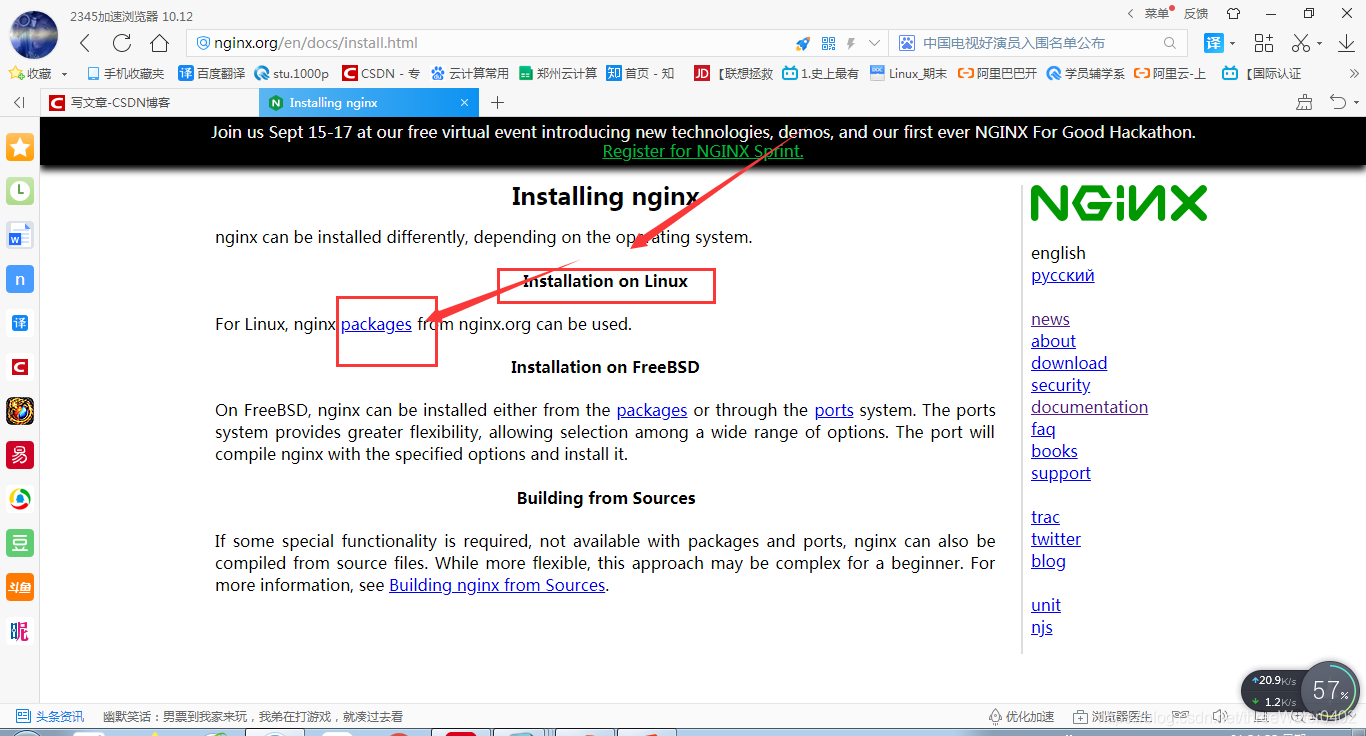Open the game sidebar icon
The height and width of the screenshot is (736, 1366).
pyautogui.click(x=20, y=411)
